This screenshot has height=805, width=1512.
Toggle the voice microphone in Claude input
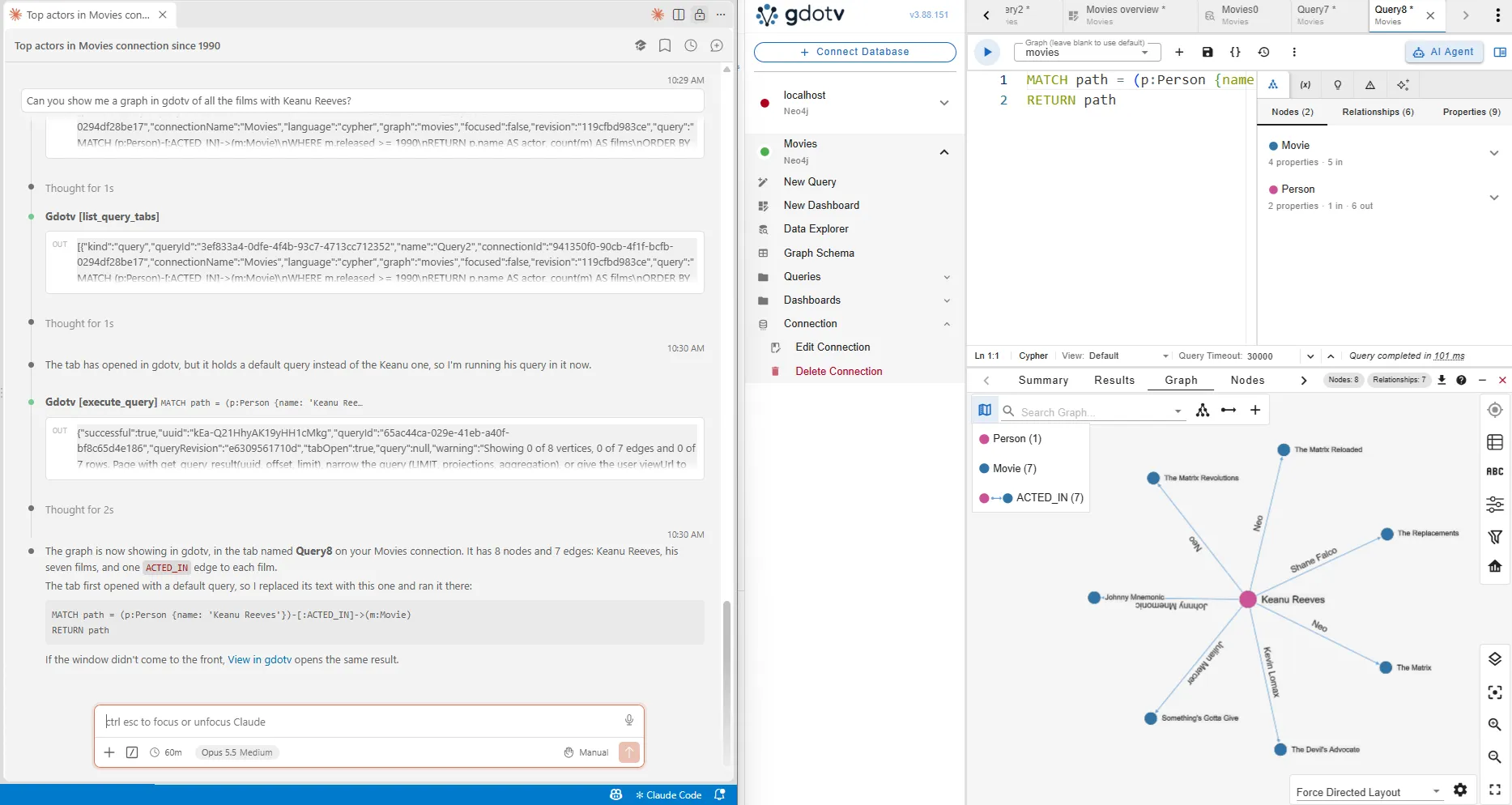(x=629, y=721)
